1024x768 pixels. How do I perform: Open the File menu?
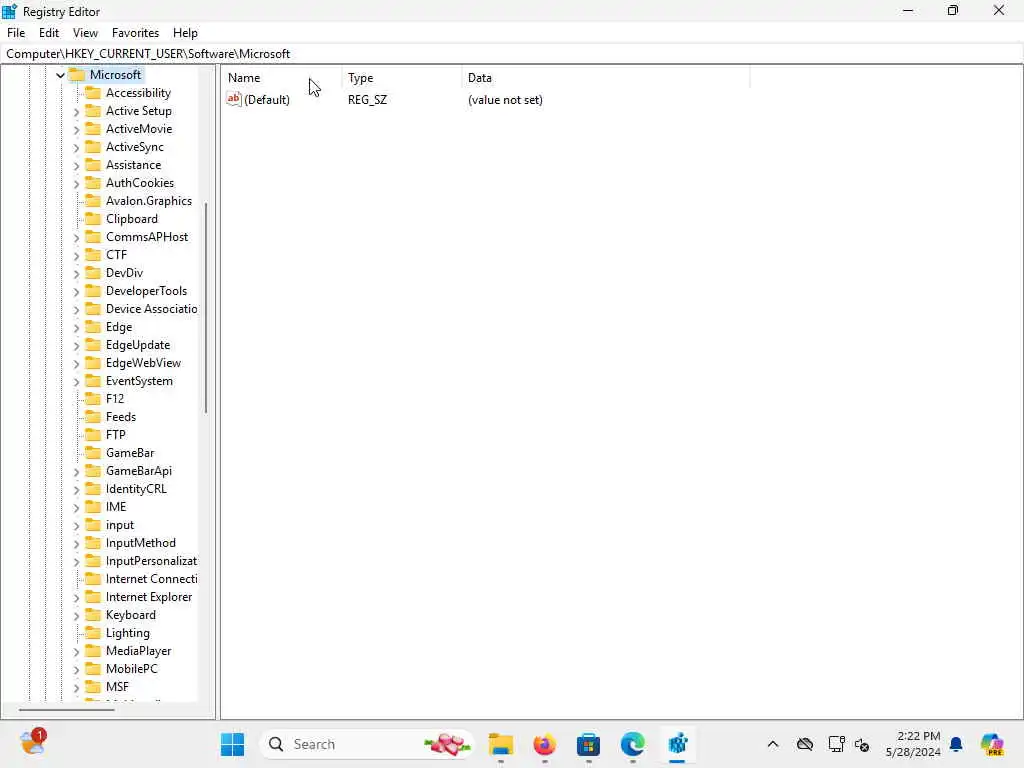(x=16, y=33)
